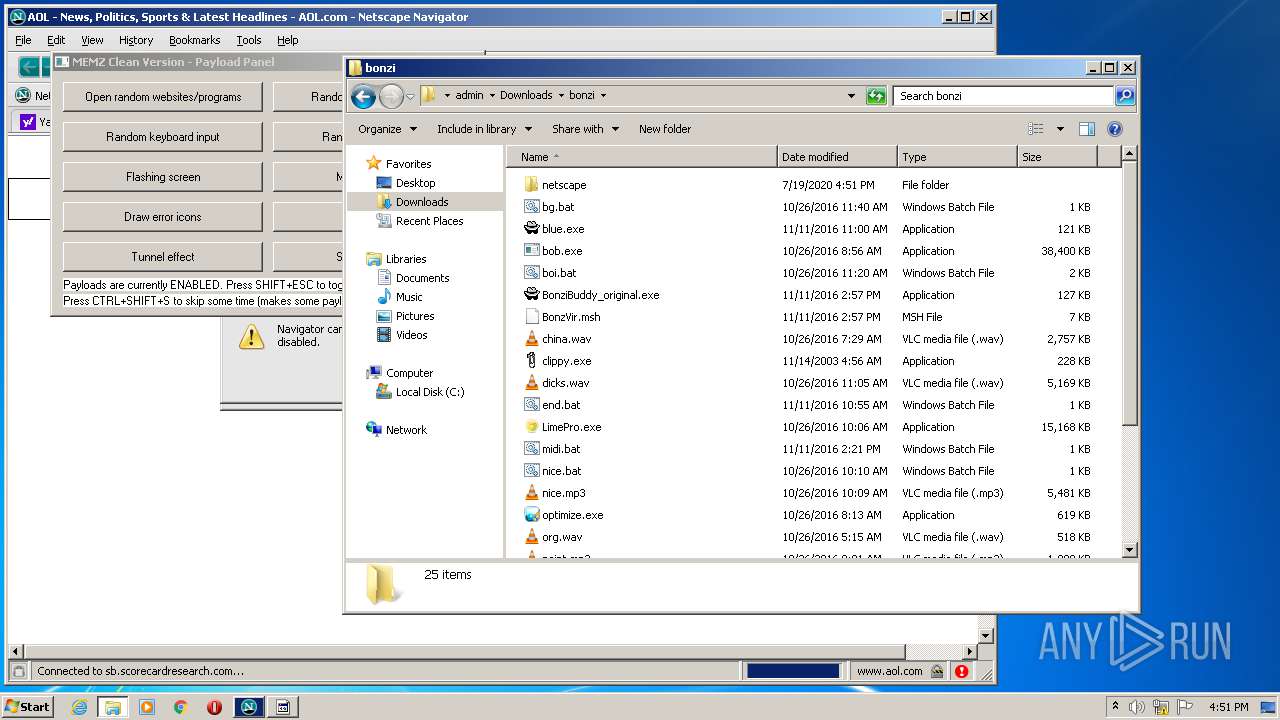
Task: Click the file list vertical scrollbar
Action: click(1129, 351)
